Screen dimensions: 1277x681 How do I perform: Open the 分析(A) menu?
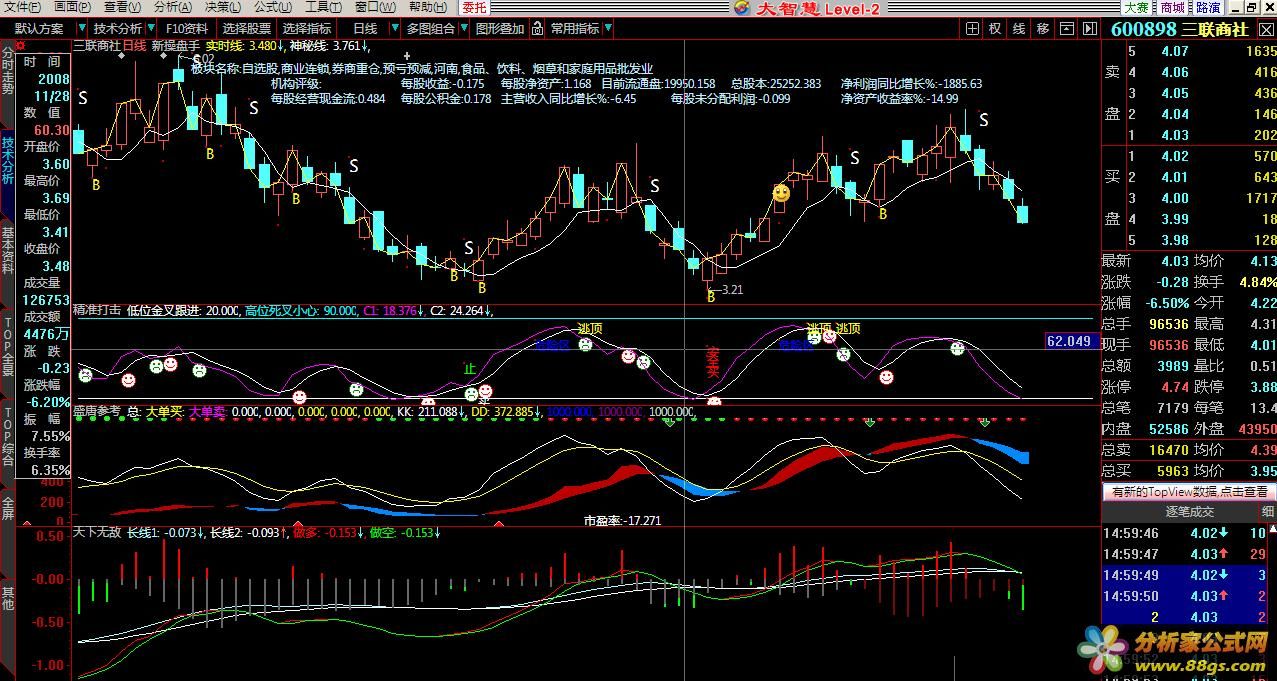point(173,7)
